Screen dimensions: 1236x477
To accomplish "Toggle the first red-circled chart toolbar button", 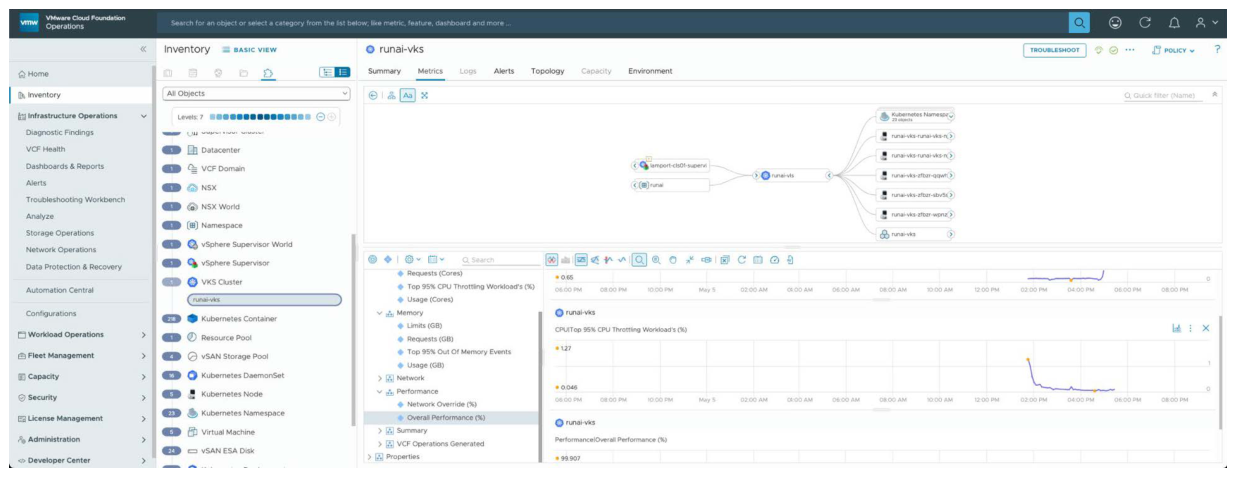I will point(551,259).
